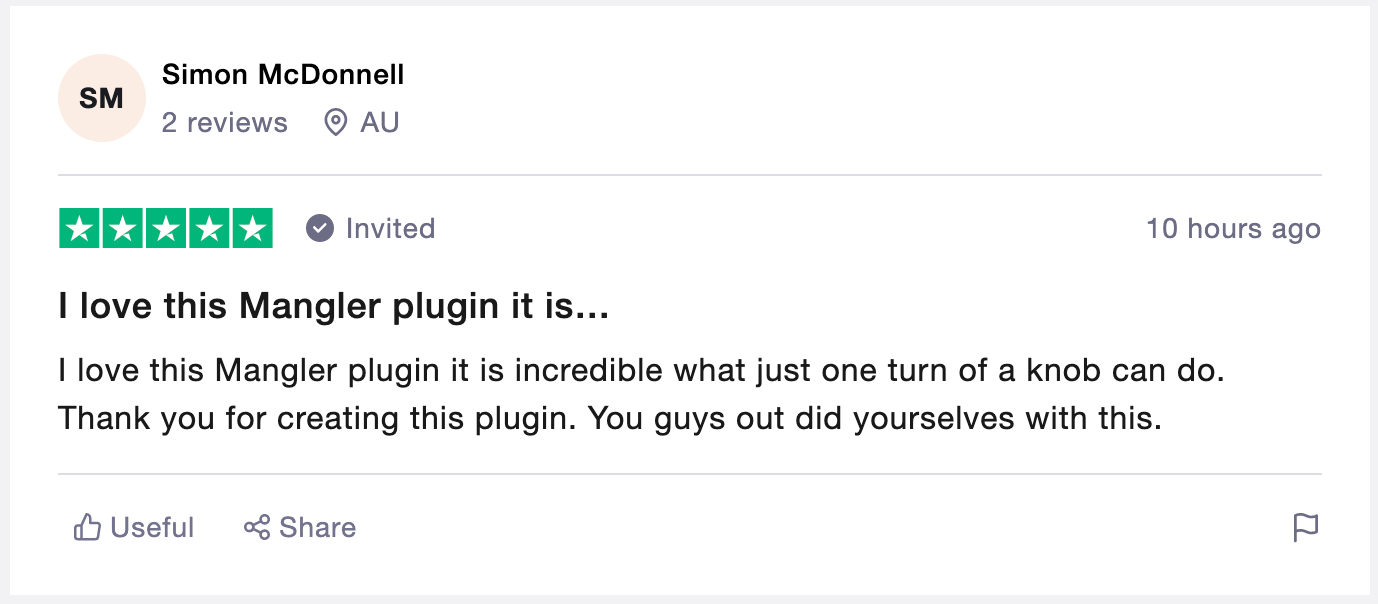Click the thumbs-up icon
Viewport: 1378px width, 604px height.
(87, 527)
